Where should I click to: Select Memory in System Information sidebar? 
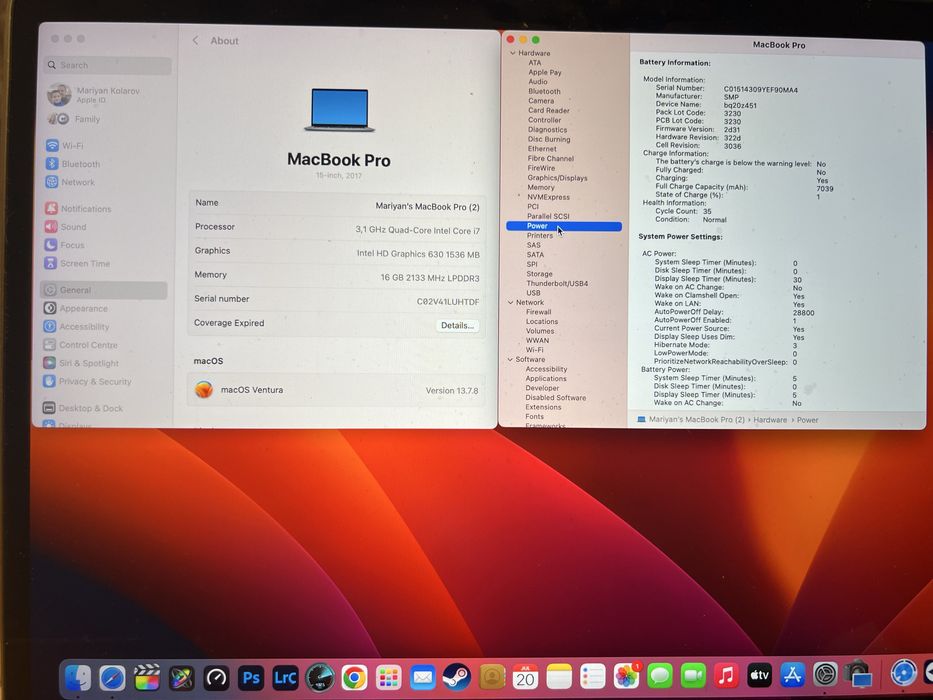[540, 187]
